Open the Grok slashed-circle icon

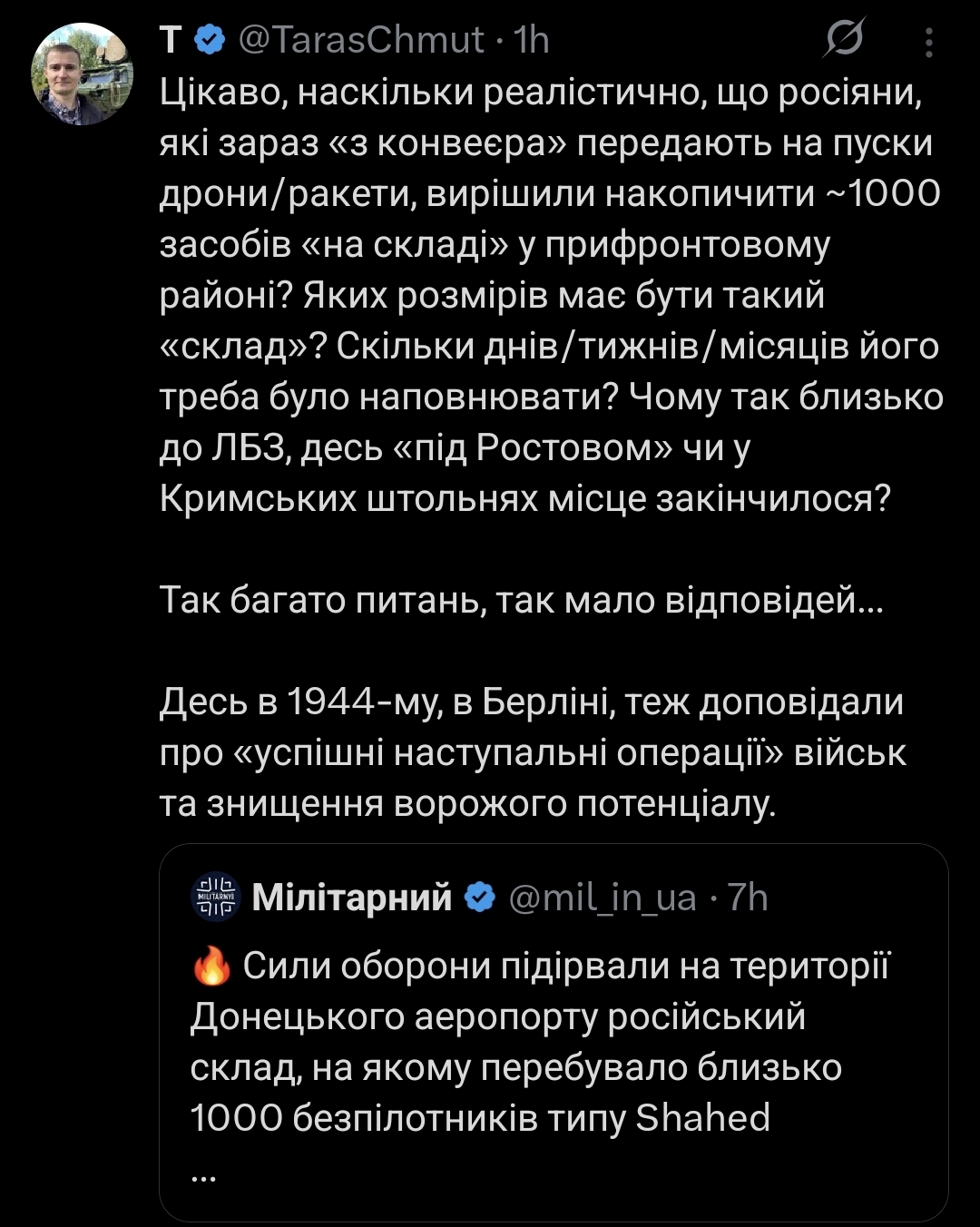(845, 41)
